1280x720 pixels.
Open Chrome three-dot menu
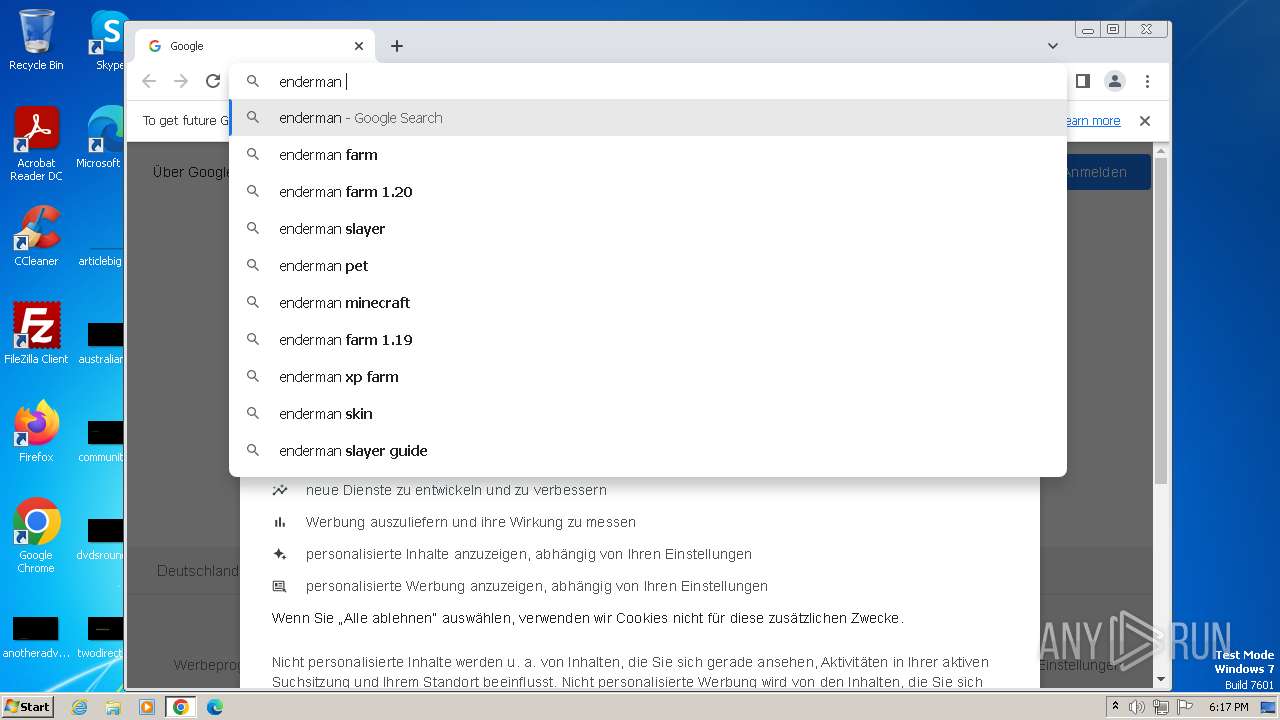tap(1147, 81)
